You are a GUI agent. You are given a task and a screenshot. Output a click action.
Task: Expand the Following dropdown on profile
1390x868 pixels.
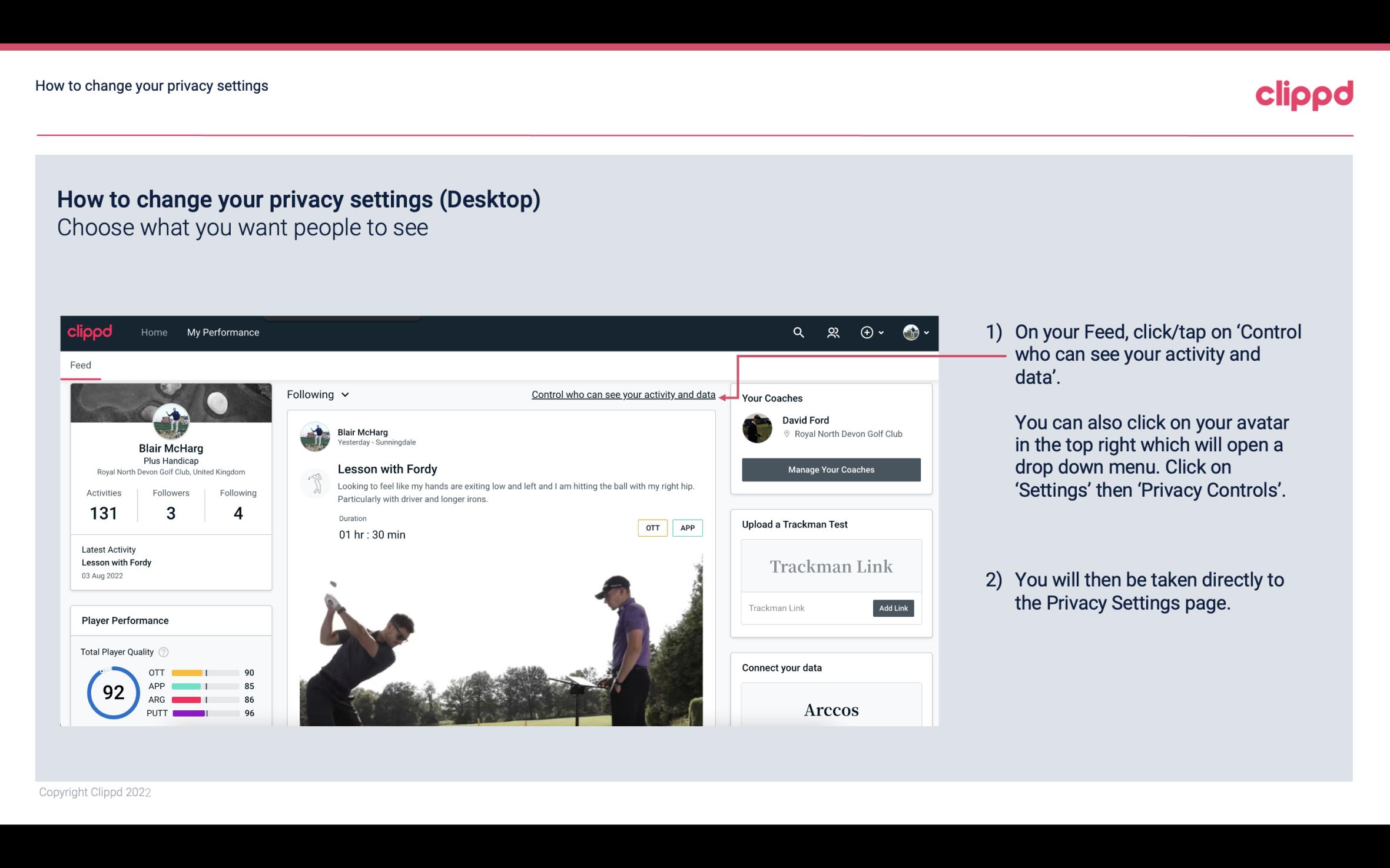click(317, 394)
